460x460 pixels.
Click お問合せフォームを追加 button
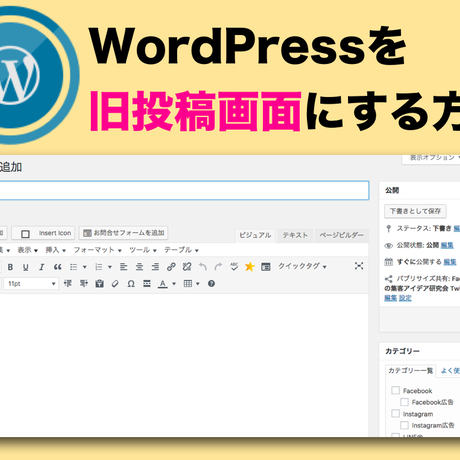pyautogui.click(x=123, y=233)
